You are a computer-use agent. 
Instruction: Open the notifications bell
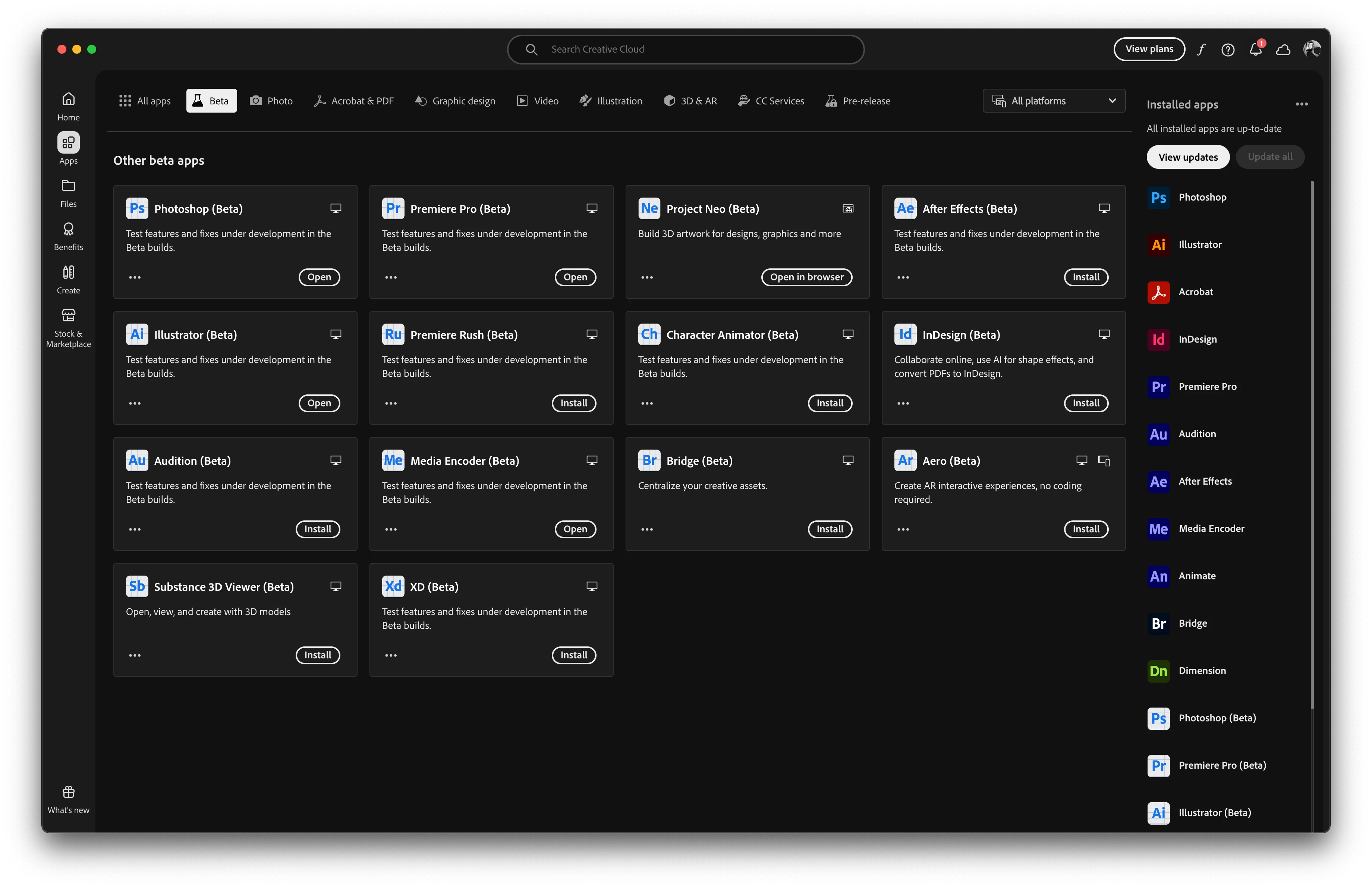coord(1256,50)
